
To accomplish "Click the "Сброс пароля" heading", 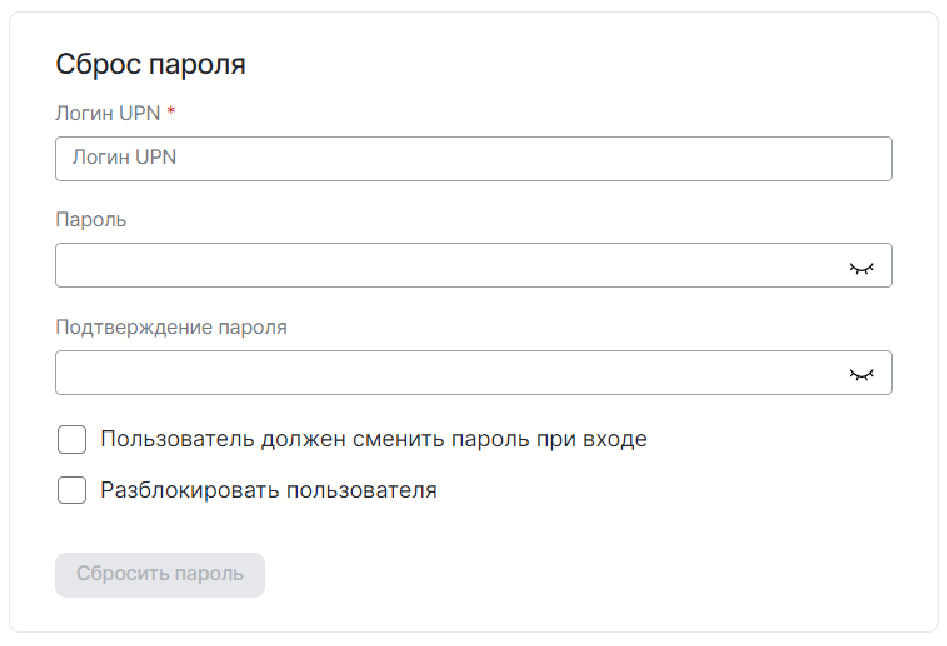I will [x=151, y=65].
